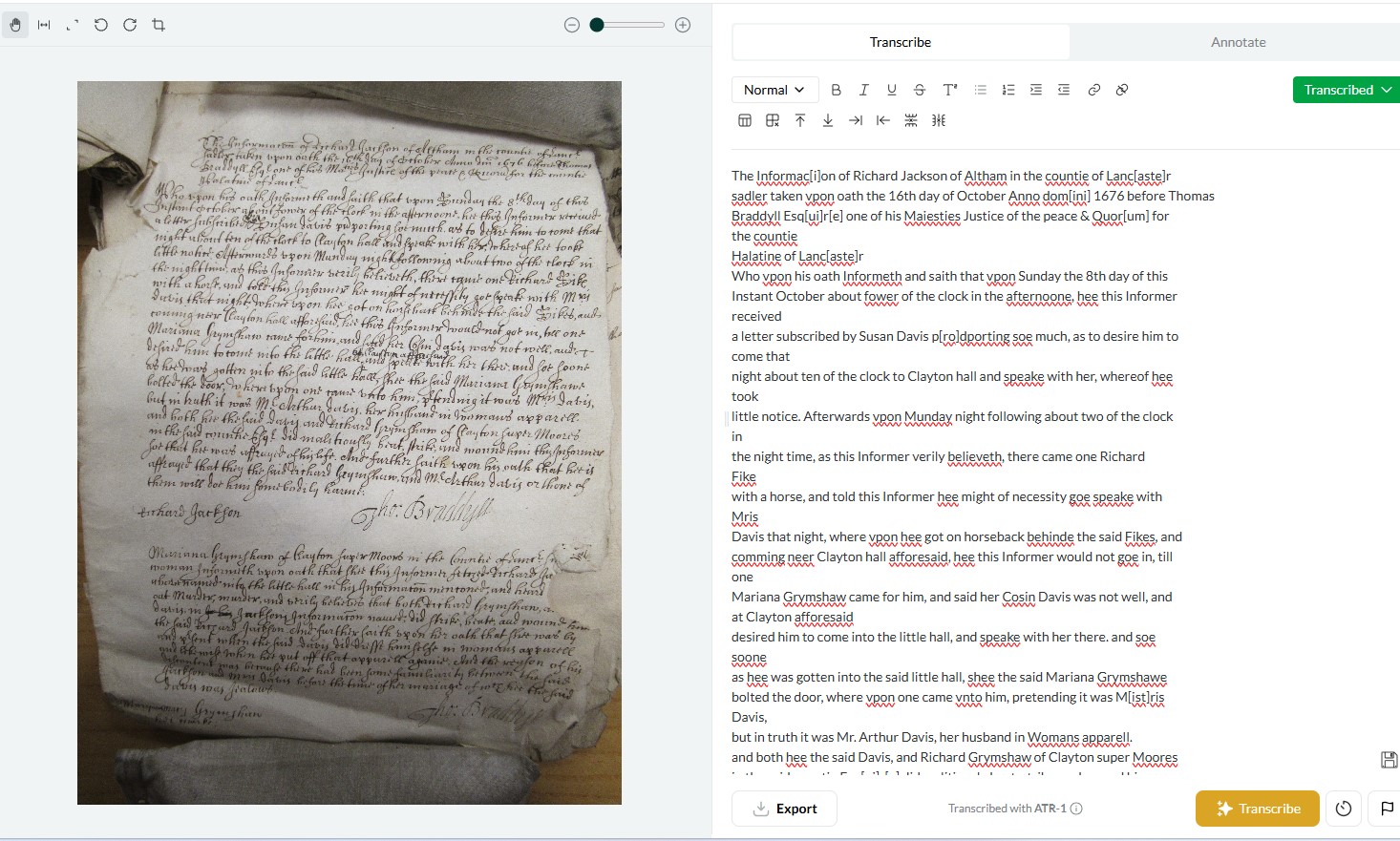Toggle bulleted list
1400x841 pixels.
tap(980, 90)
